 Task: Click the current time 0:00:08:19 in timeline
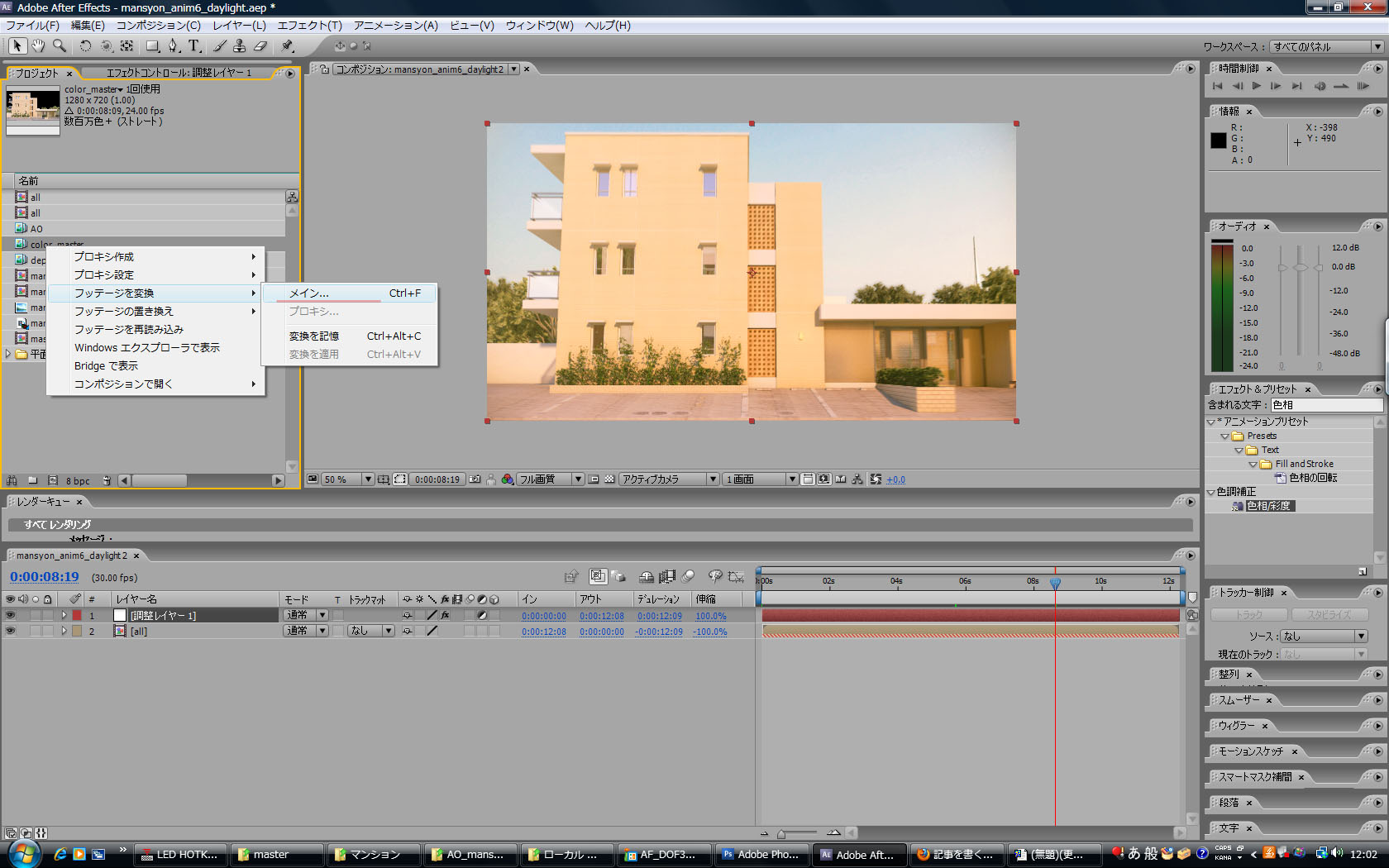point(45,577)
